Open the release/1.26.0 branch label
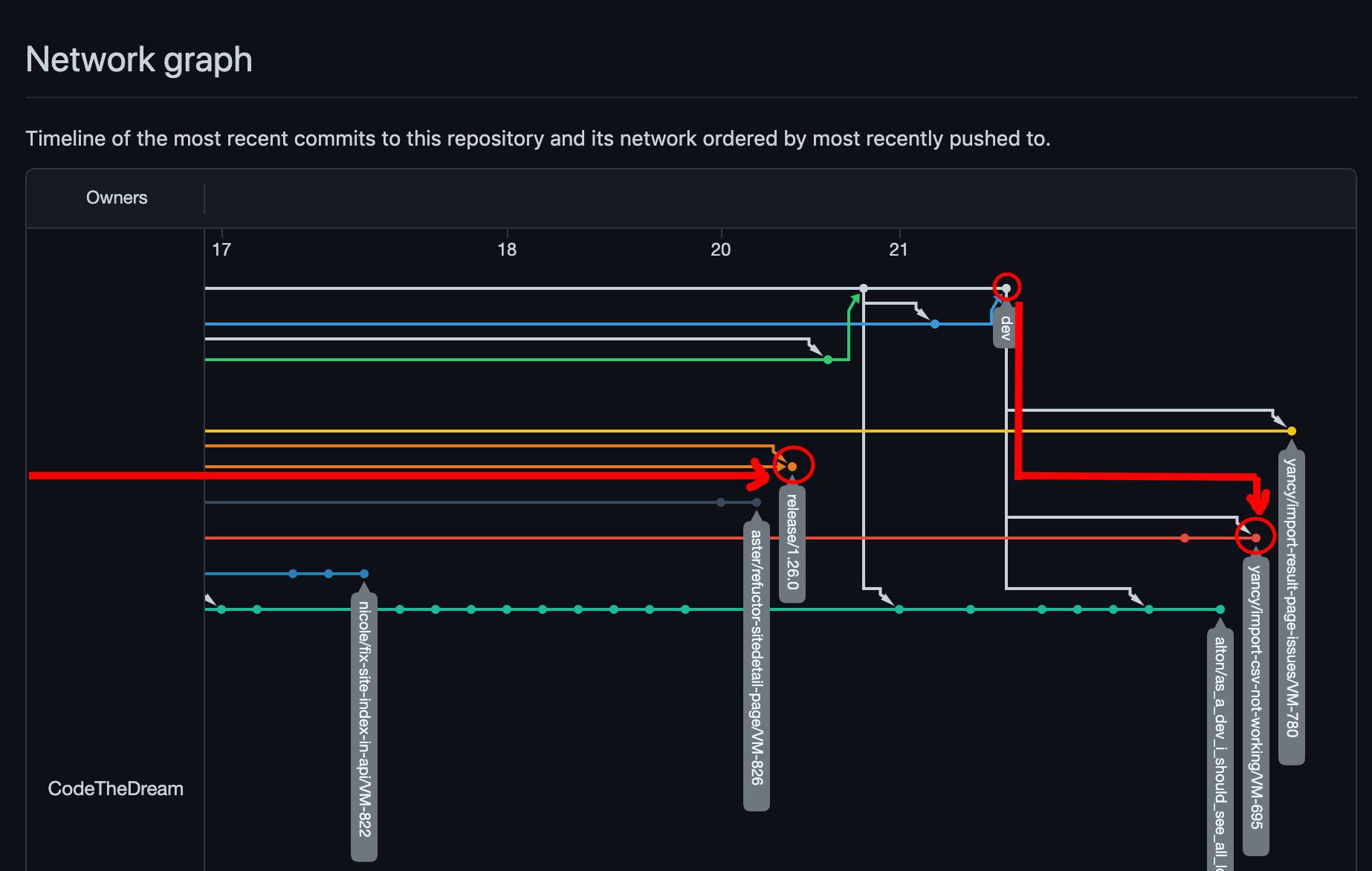This screenshot has height=871, width=1372. [x=792, y=542]
